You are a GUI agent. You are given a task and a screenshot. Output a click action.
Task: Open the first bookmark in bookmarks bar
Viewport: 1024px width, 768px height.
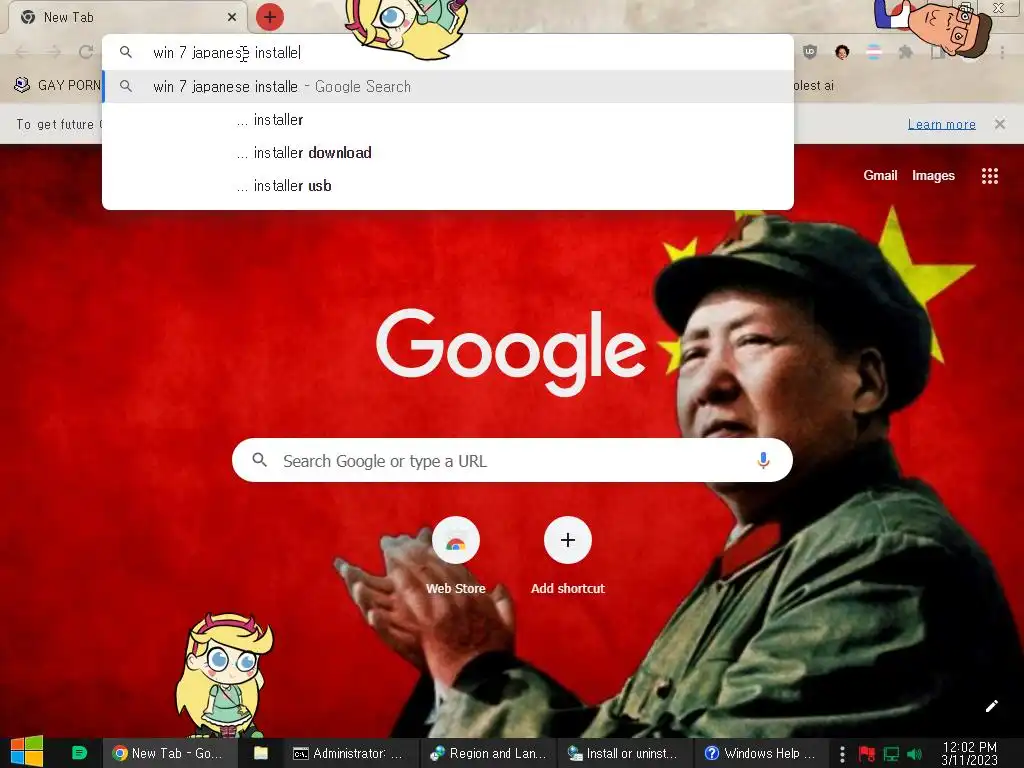[57, 86]
